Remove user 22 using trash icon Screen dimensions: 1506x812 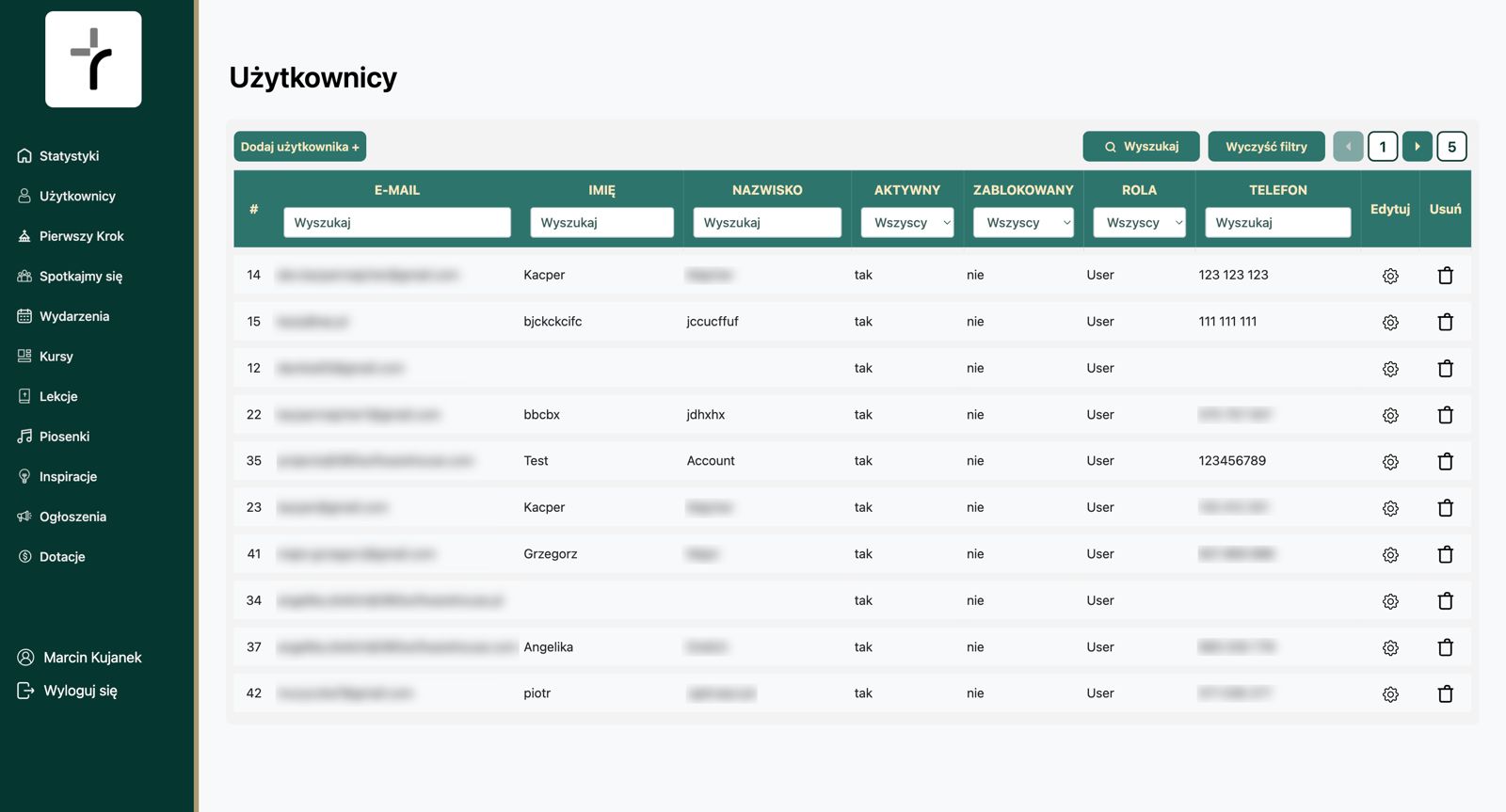1446,415
